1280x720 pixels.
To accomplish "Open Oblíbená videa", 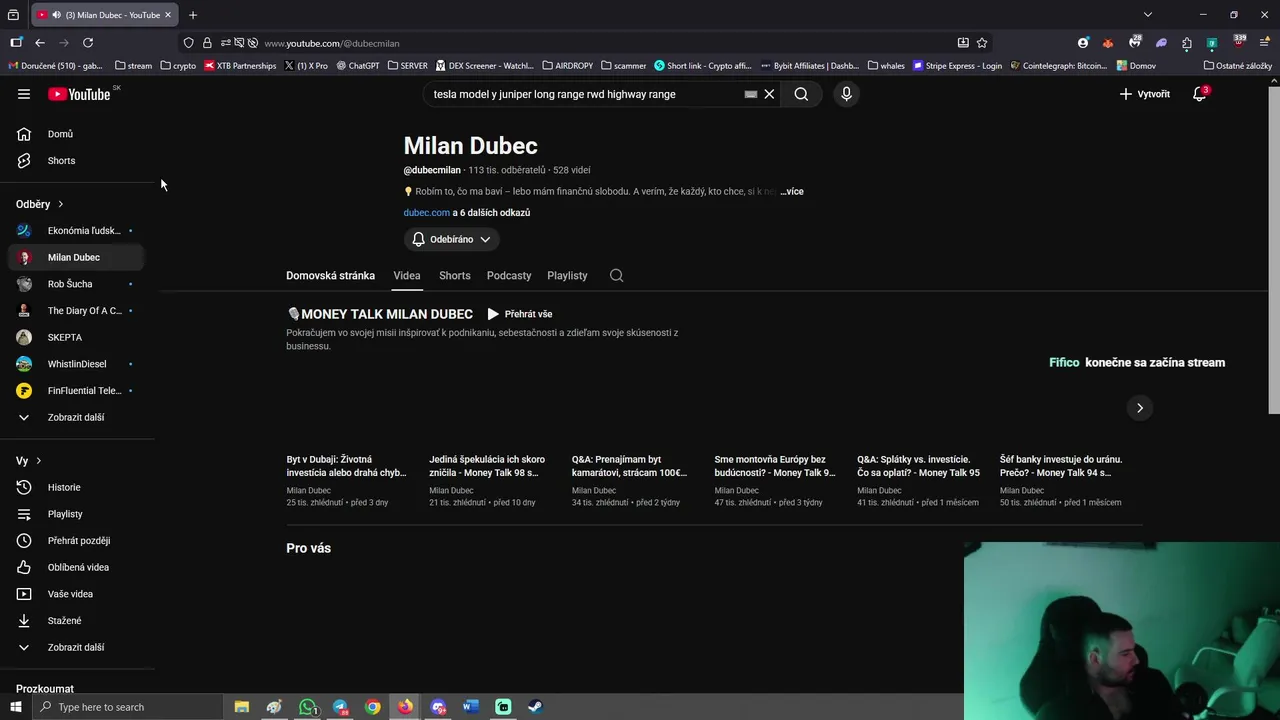I will 78,567.
